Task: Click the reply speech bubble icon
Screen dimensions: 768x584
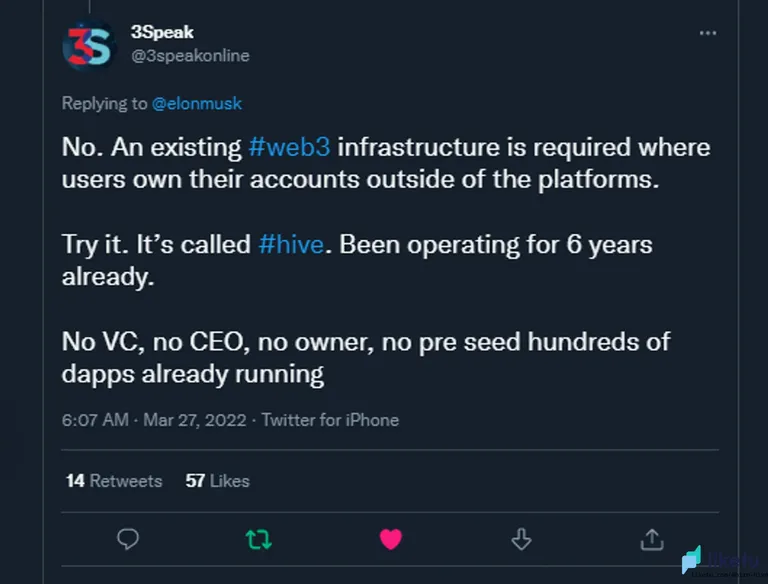Action: (128, 539)
